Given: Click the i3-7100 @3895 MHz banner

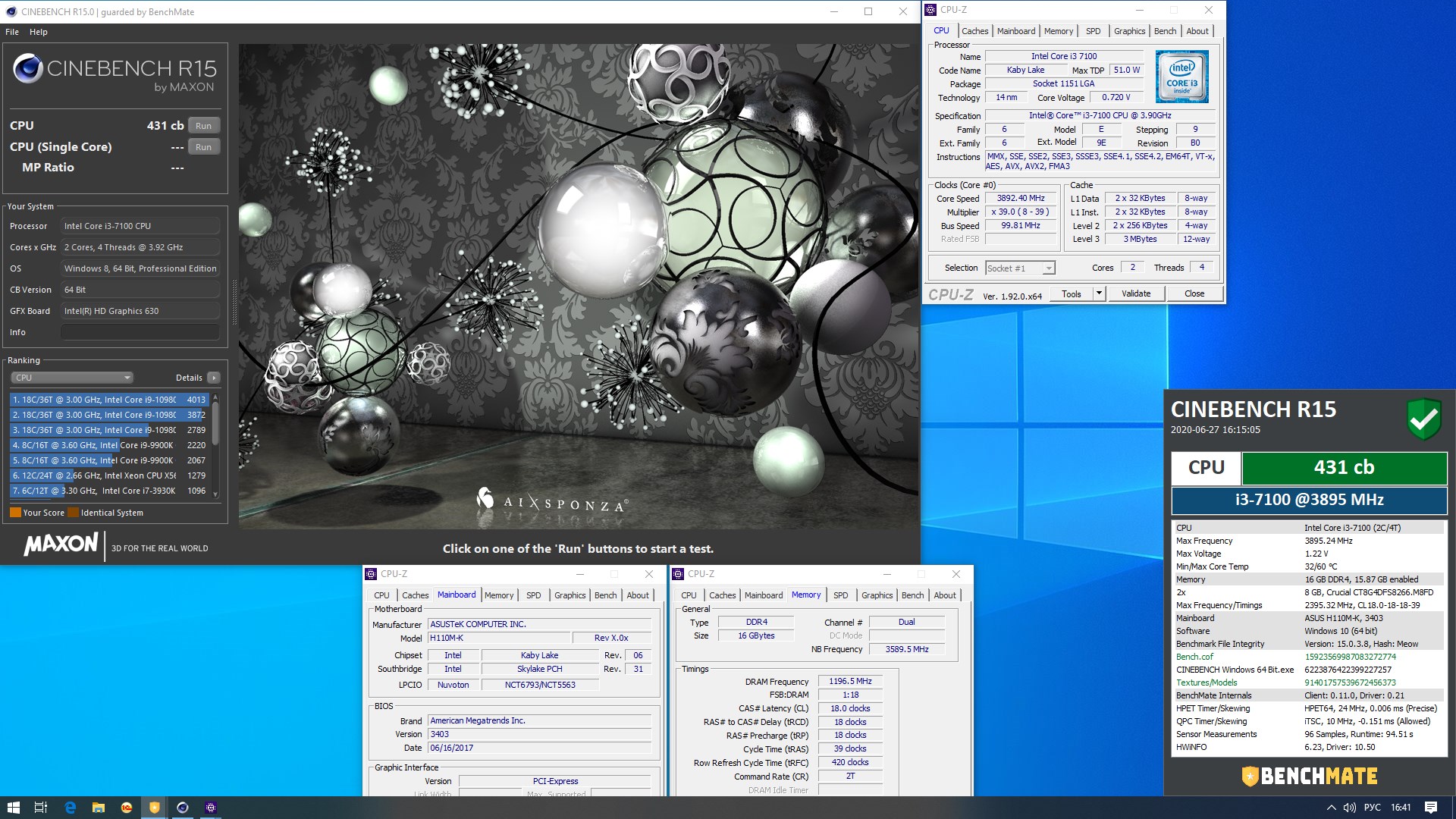Looking at the screenshot, I should pos(1310,500).
